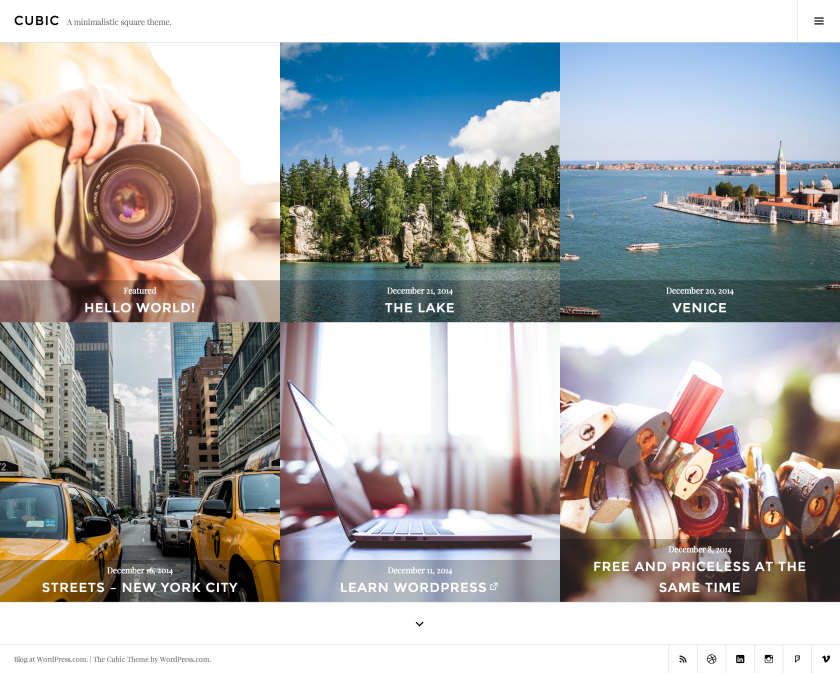Open the Vimeo social icon

tap(825, 659)
